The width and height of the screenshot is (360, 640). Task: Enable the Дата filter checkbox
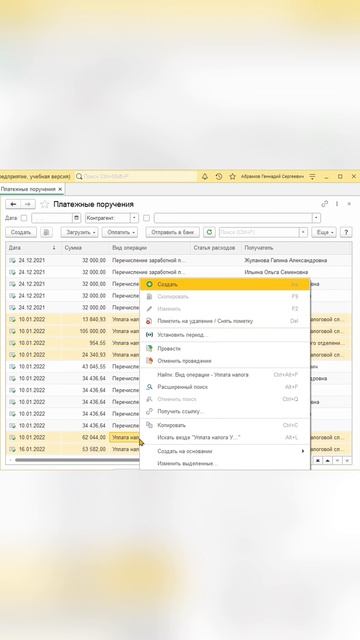(x=24, y=218)
